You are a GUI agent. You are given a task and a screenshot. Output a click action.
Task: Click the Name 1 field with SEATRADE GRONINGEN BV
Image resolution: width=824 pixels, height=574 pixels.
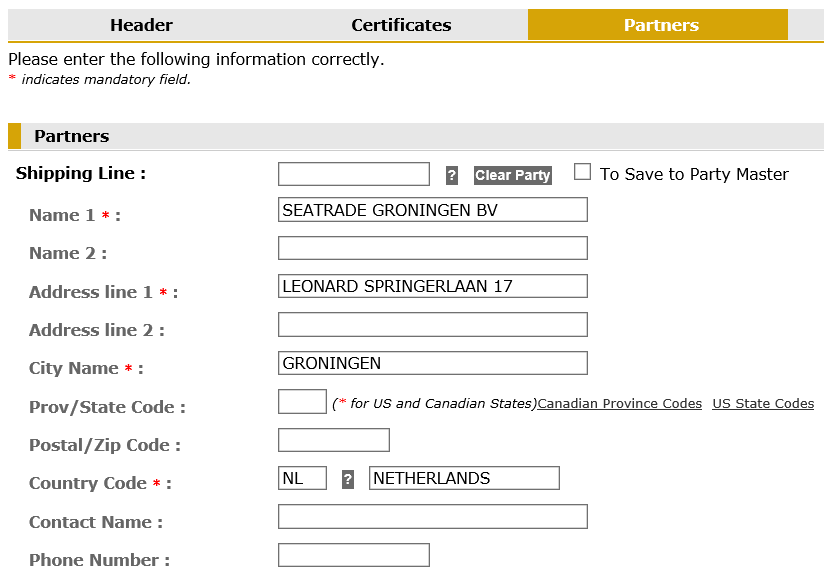tap(432, 210)
